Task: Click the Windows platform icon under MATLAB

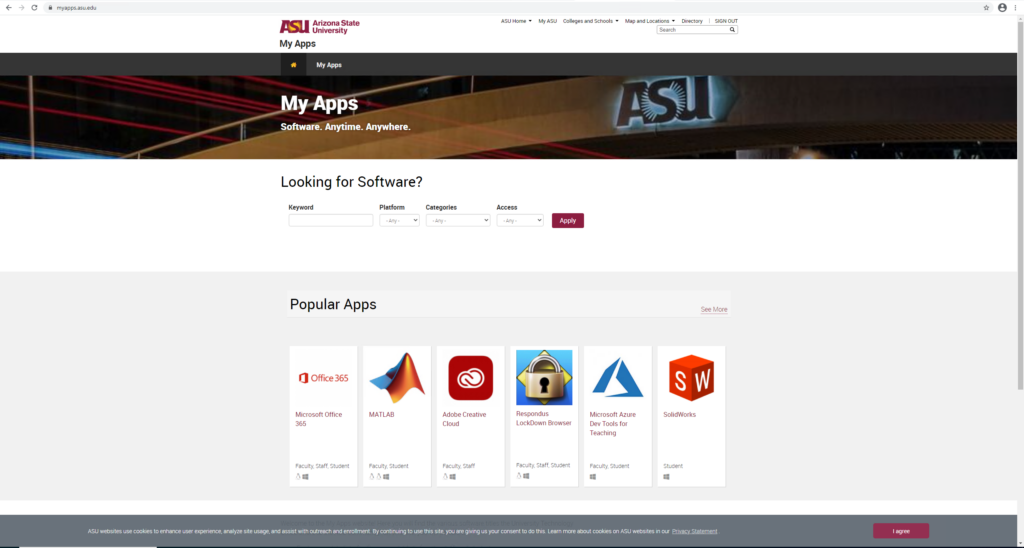Action: 386,477
